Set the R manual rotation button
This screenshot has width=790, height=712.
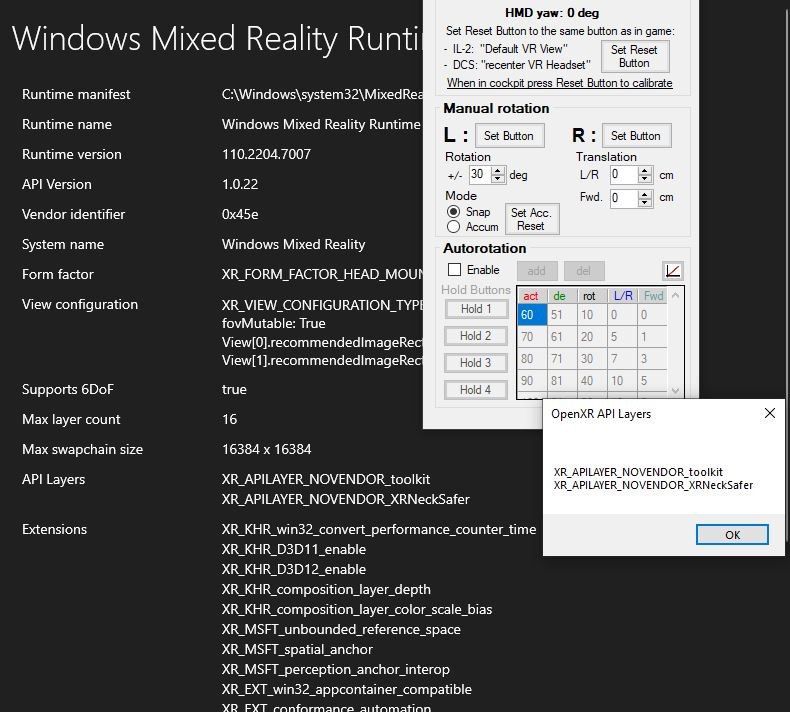[x=636, y=136]
